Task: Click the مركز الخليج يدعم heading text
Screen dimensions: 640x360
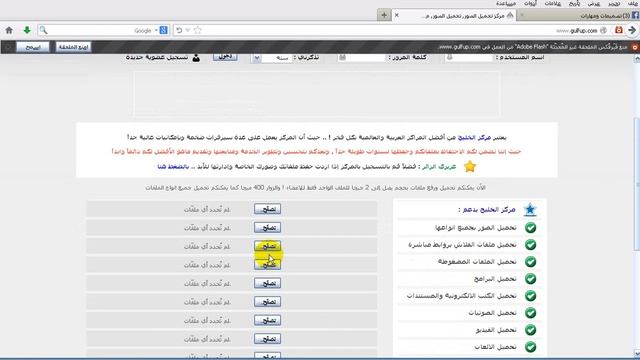Action: (487, 209)
